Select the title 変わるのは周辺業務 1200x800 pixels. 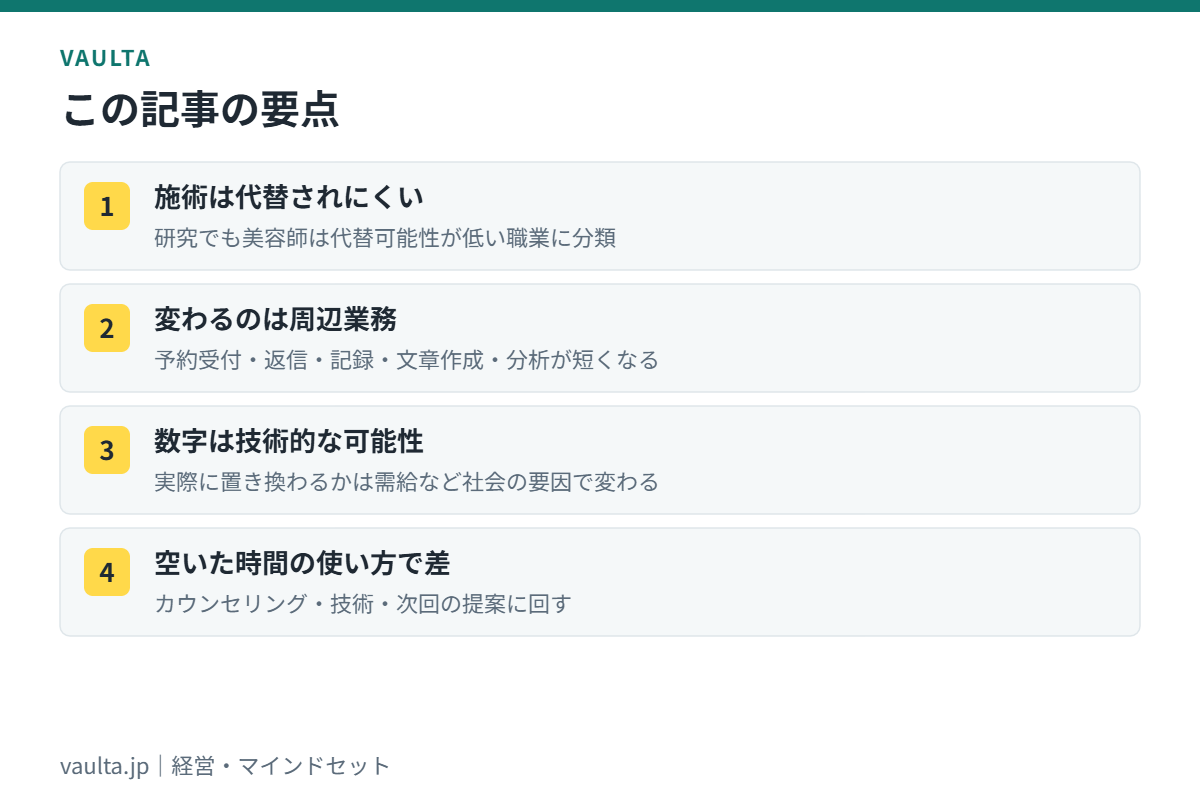coord(276,319)
